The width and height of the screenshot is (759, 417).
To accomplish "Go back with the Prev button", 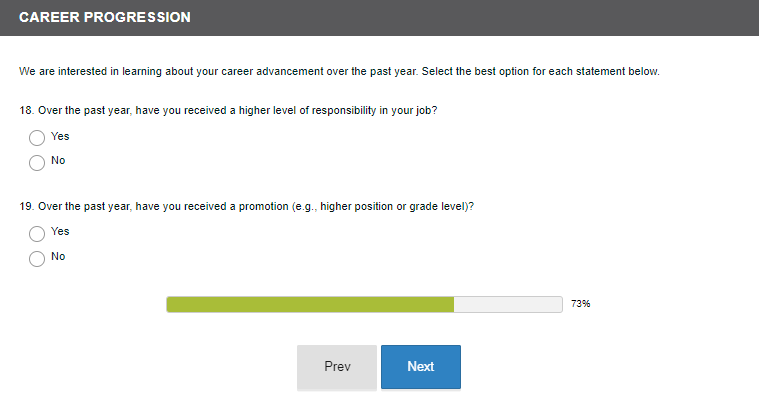I will coord(337,367).
